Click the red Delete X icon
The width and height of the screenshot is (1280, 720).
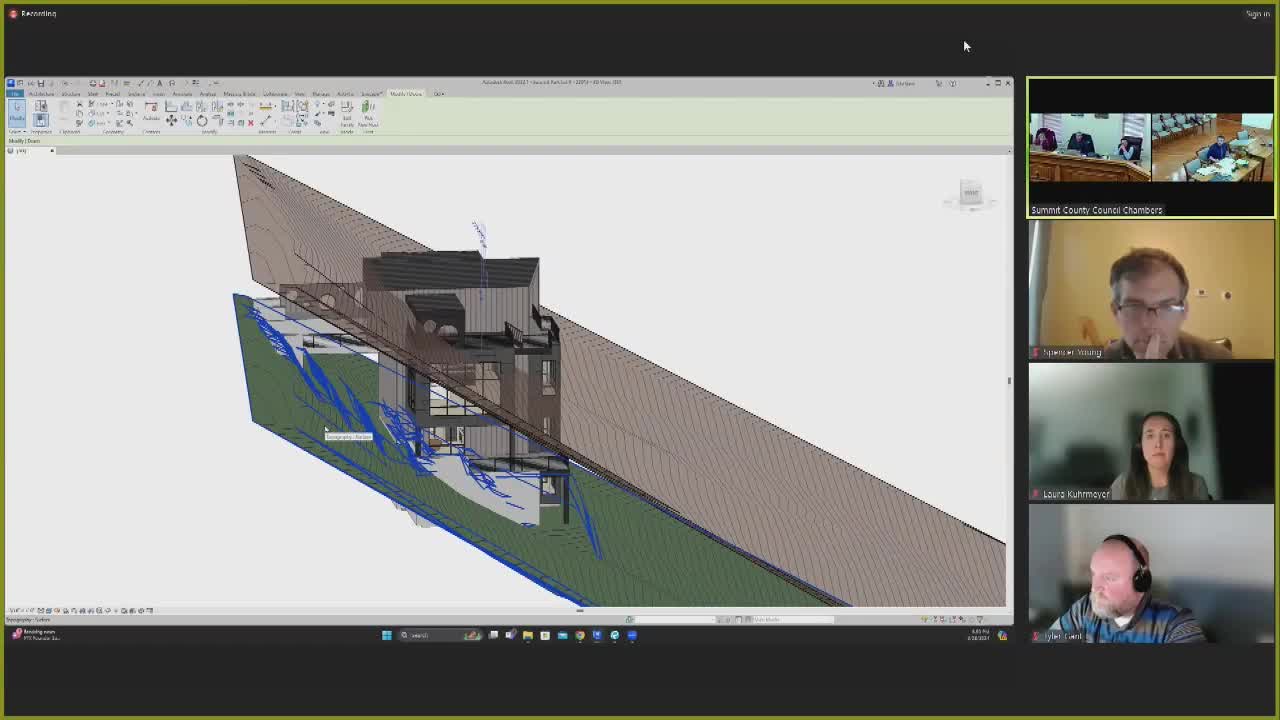(x=250, y=122)
